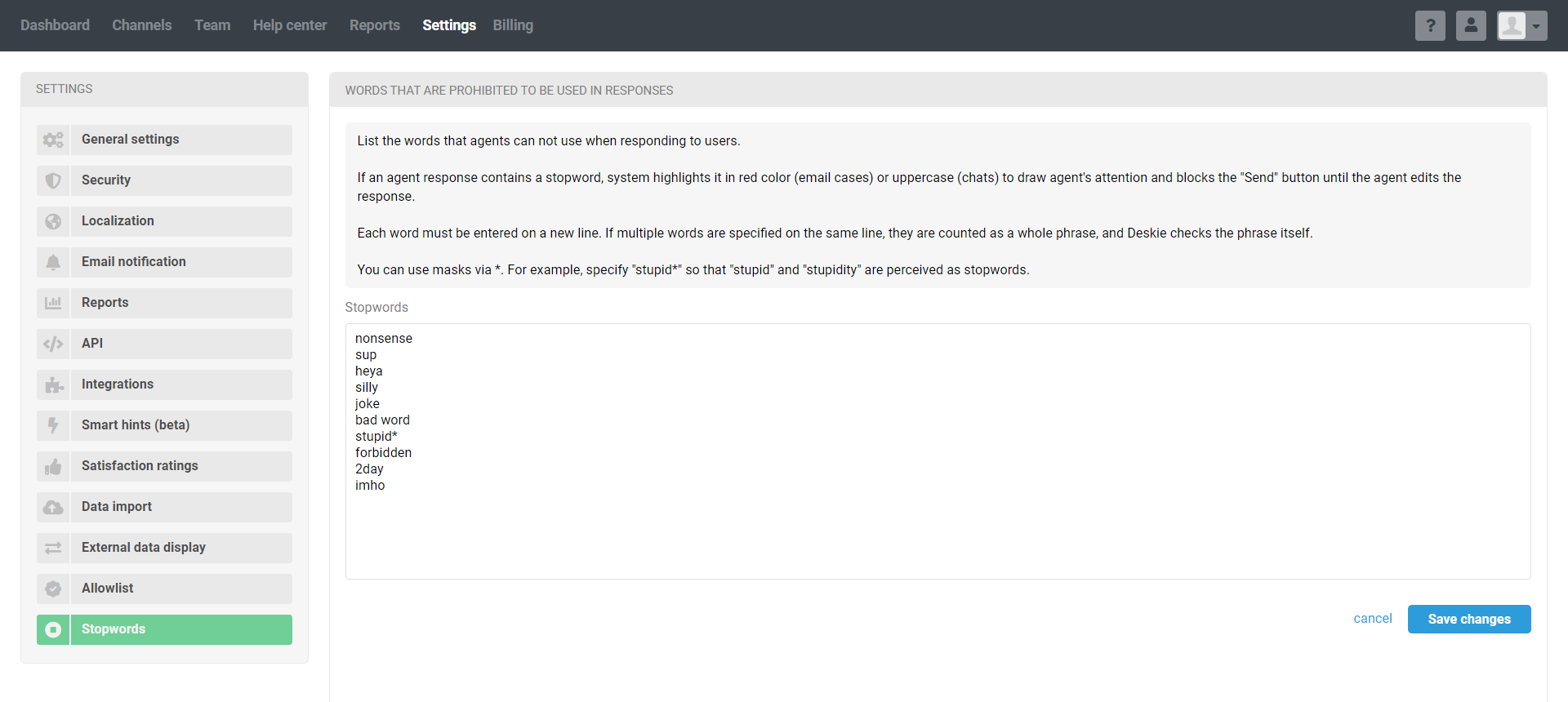Click the cancel link
Image resolution: width=1568 pixels, height=702 pixels.
[x=1372, y=619]
